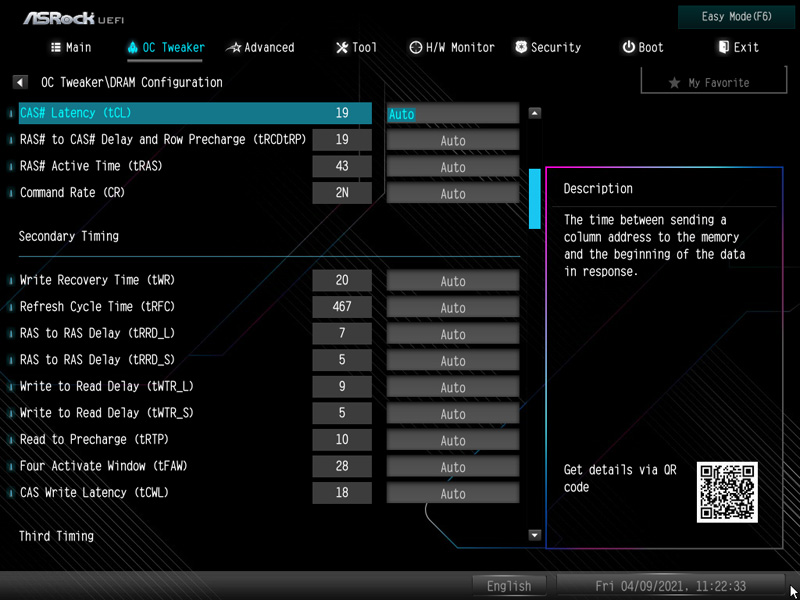
Task: Click the Boot tab power icon
Action: [x=628, y=47]
